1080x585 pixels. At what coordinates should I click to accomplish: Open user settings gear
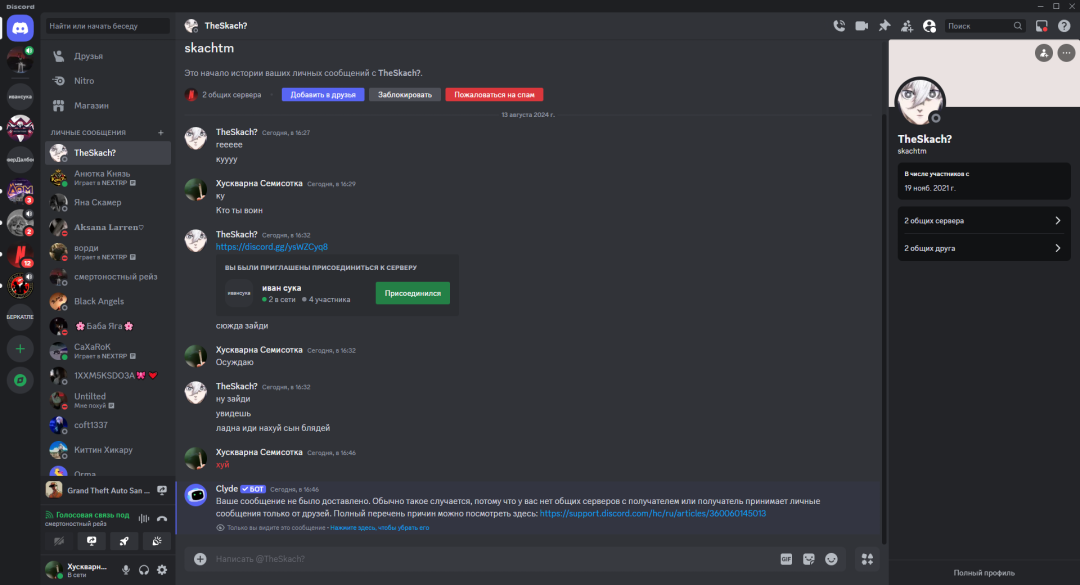(162, 570)
